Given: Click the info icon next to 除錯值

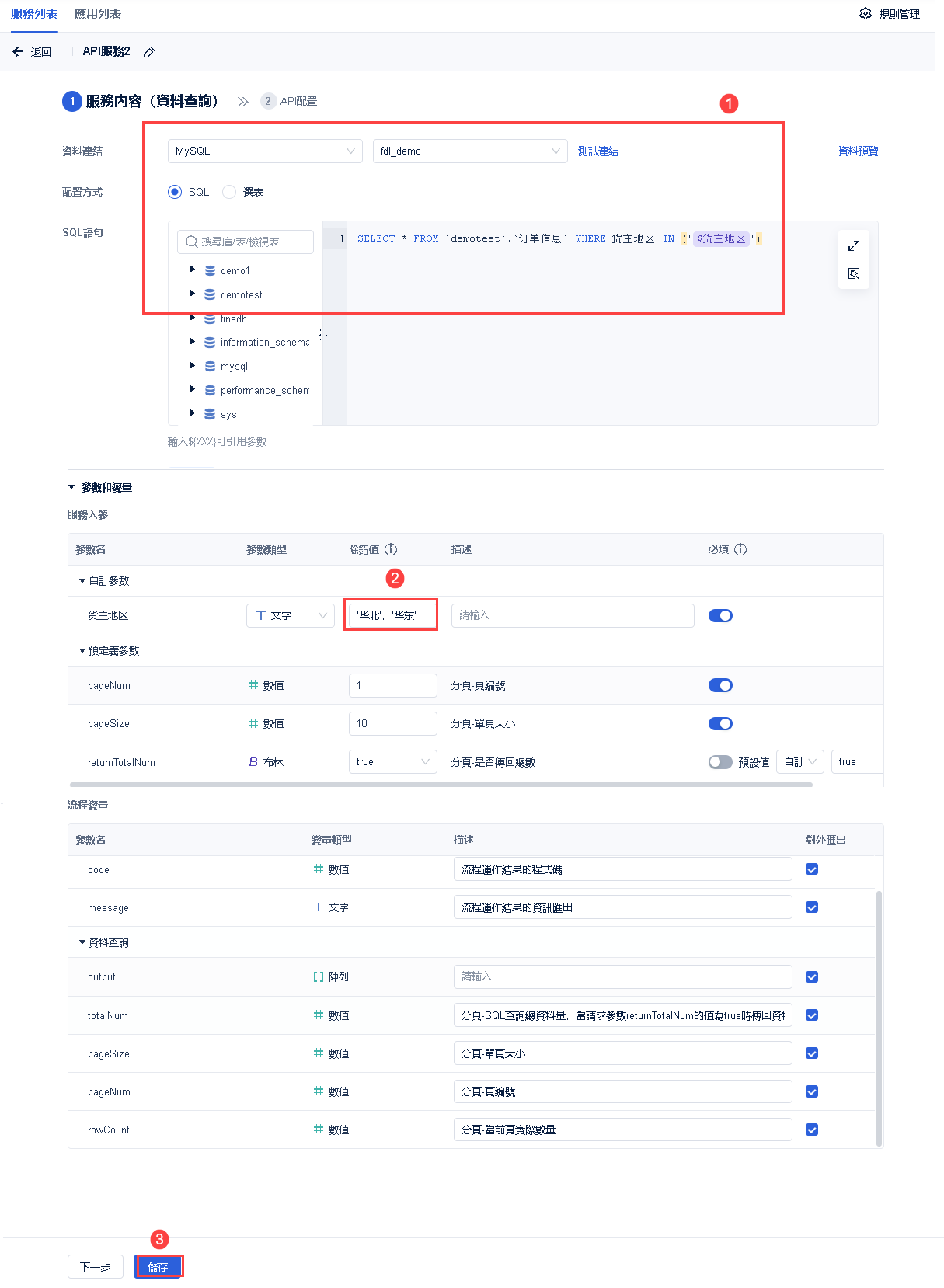Looking at the screenshot, I should tap(391, 549).
